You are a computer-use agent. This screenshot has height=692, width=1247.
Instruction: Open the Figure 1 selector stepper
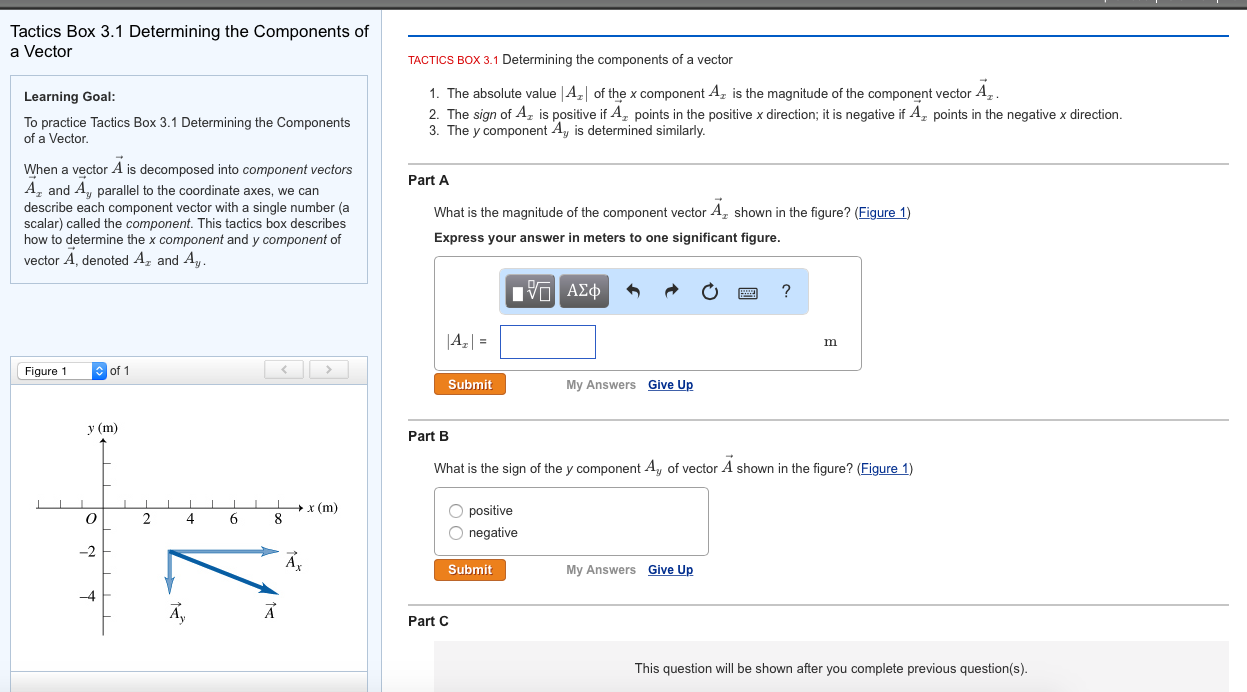tap(98, 369)
